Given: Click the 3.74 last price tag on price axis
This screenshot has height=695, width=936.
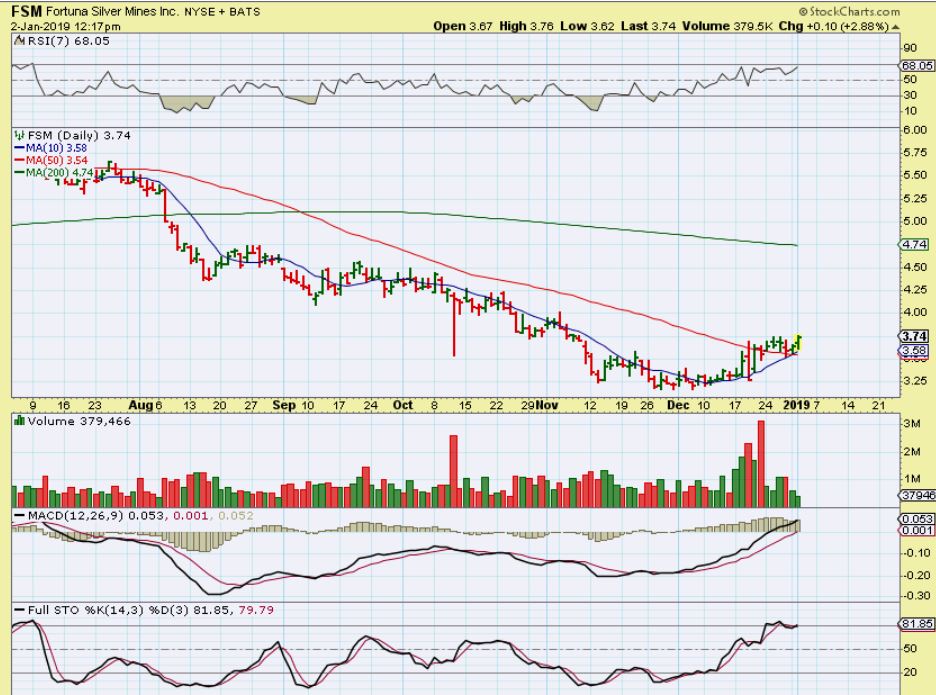Looking at the screenshot, I should click(x=915, y=336).
